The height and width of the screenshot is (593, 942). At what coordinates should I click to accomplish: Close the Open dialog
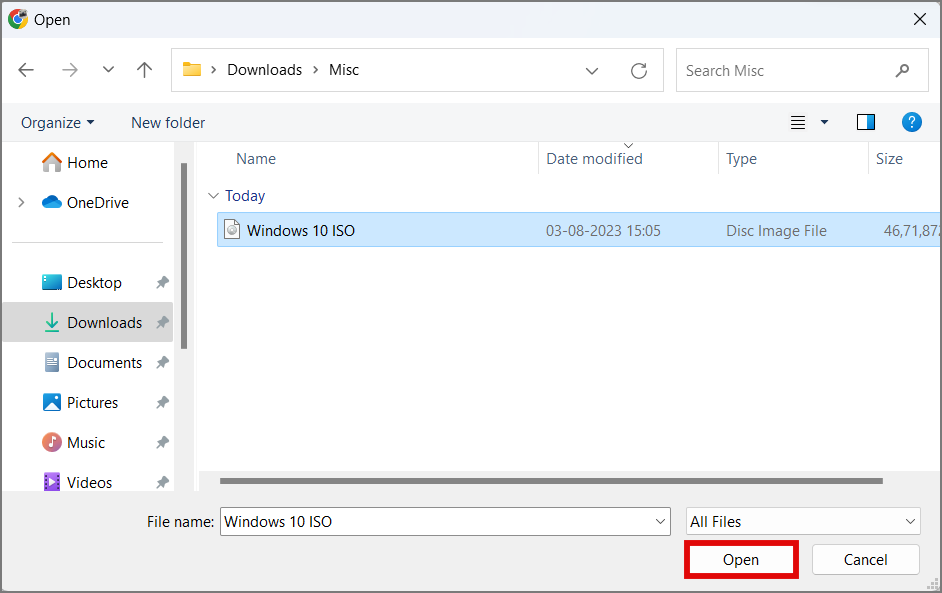coord(919,19)
